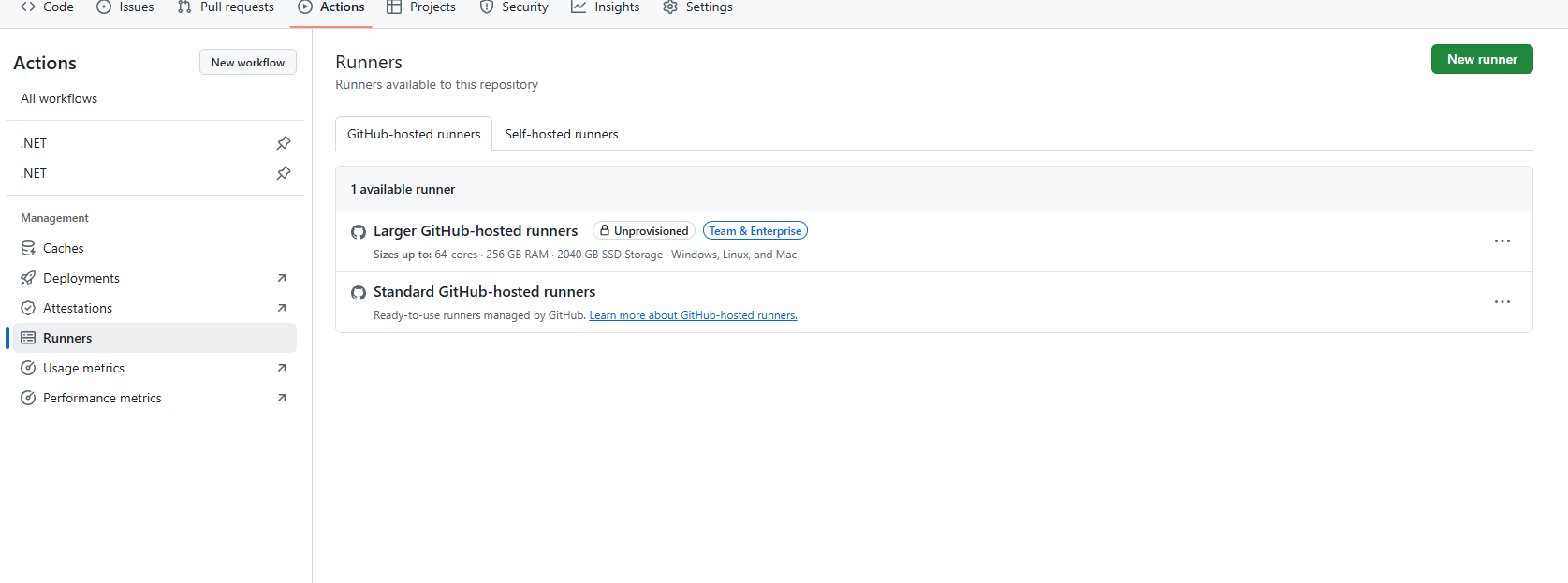The image size is (1568, 583).
Task: Open the Security tab
Action: (x=514, y=7)
